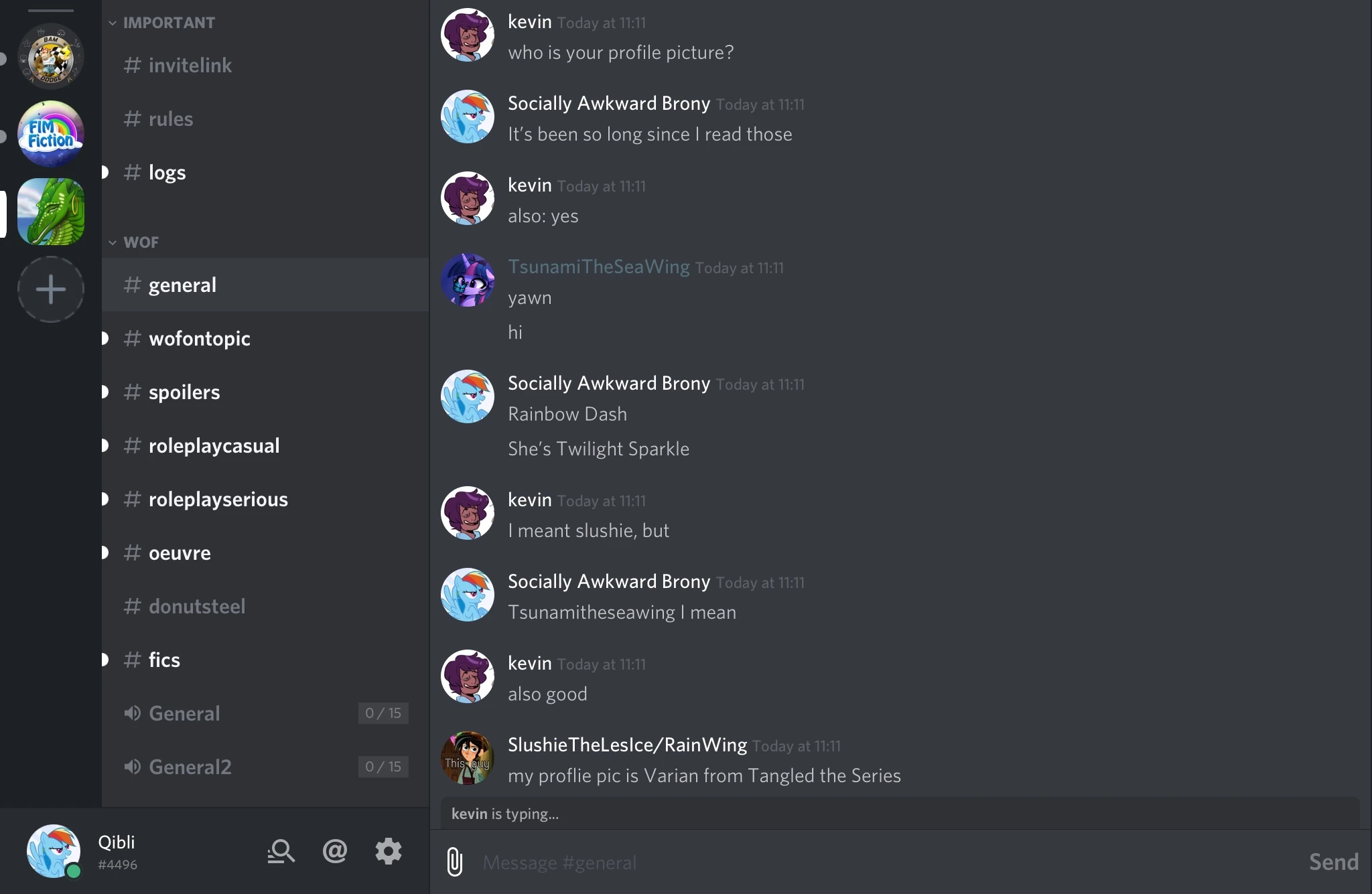Click the search person icon beside mentions
The height and width of the screenshot is (894, 1372).
[x=281, y=851]
